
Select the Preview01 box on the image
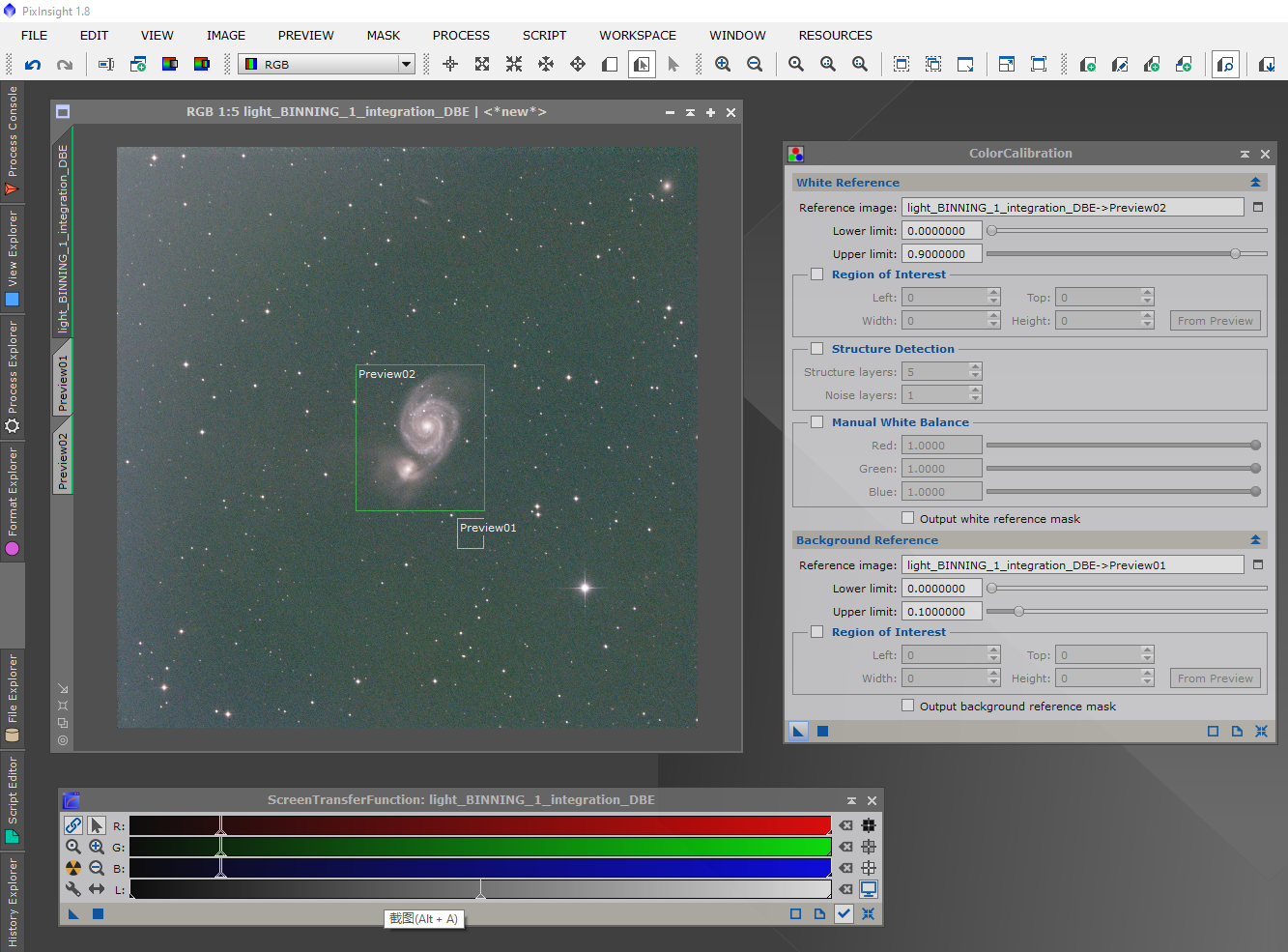[471, 534]
